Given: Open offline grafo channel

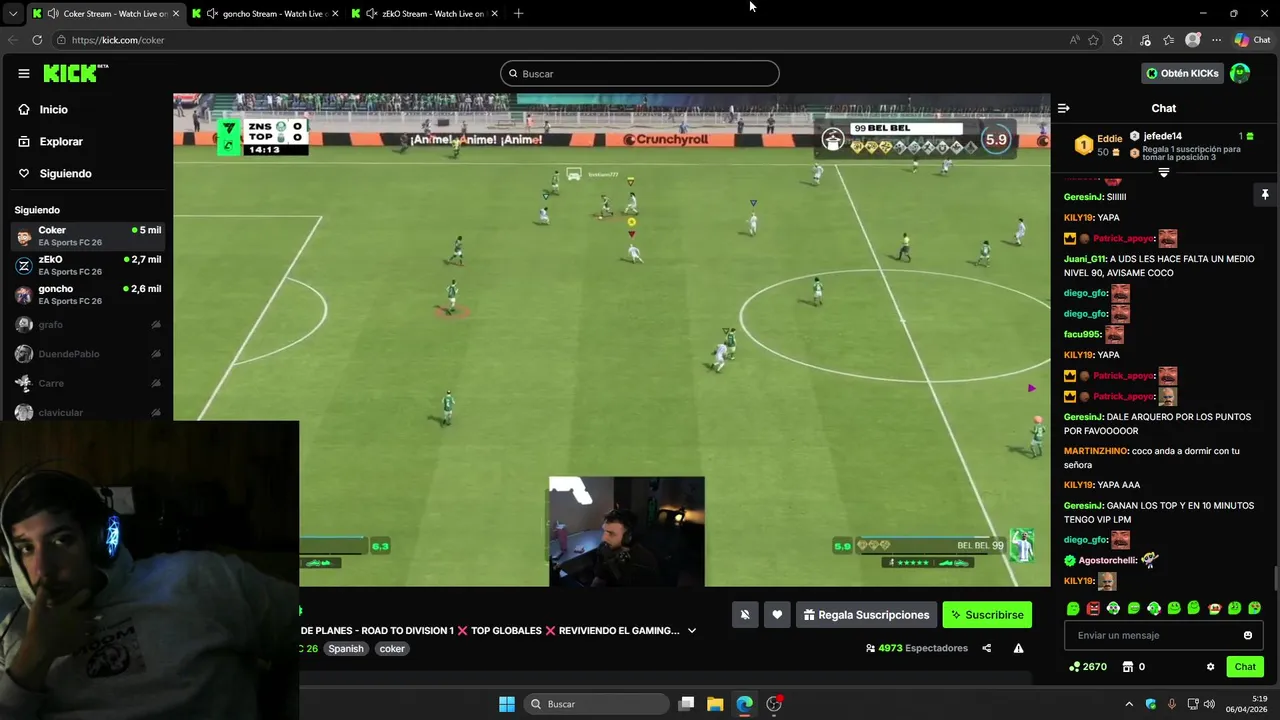Looking at the screenshot, I should coord(89,325).
